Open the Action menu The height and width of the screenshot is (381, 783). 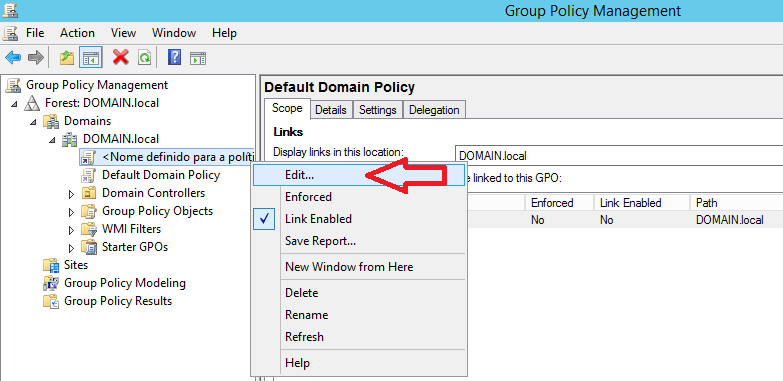tap(77, 33)
